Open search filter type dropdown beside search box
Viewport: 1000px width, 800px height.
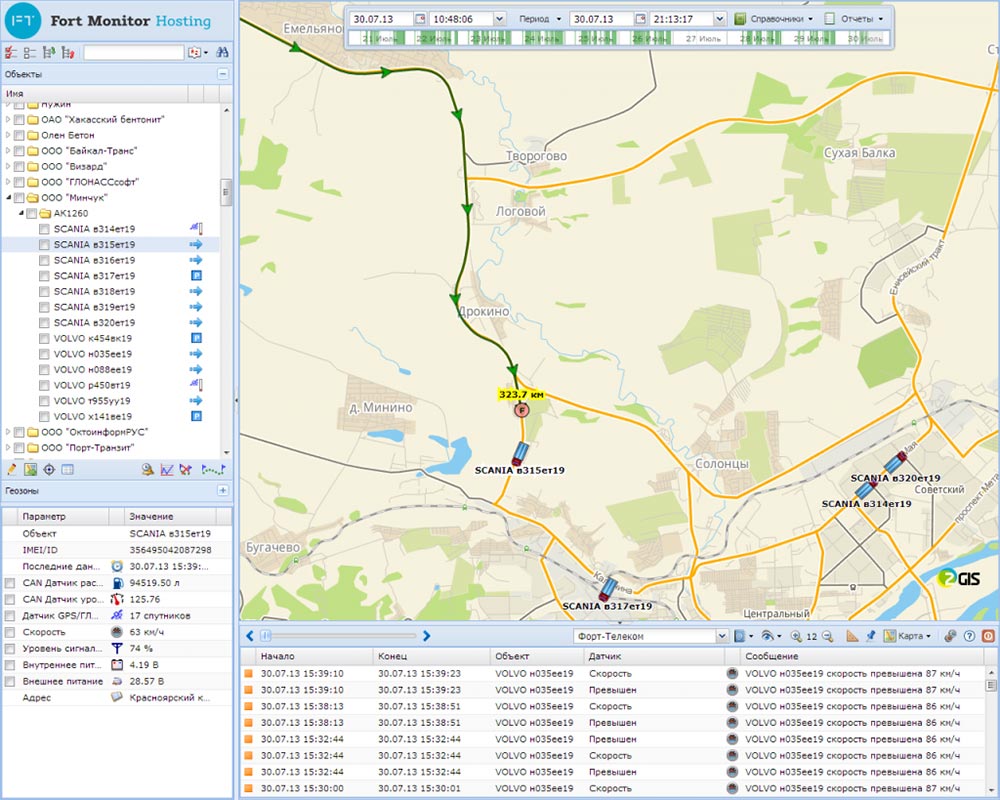[198, 53]
